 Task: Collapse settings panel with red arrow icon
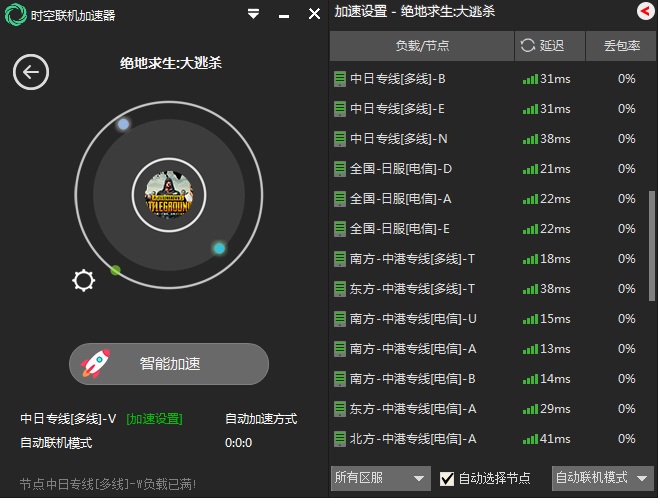tap(645, 11)
